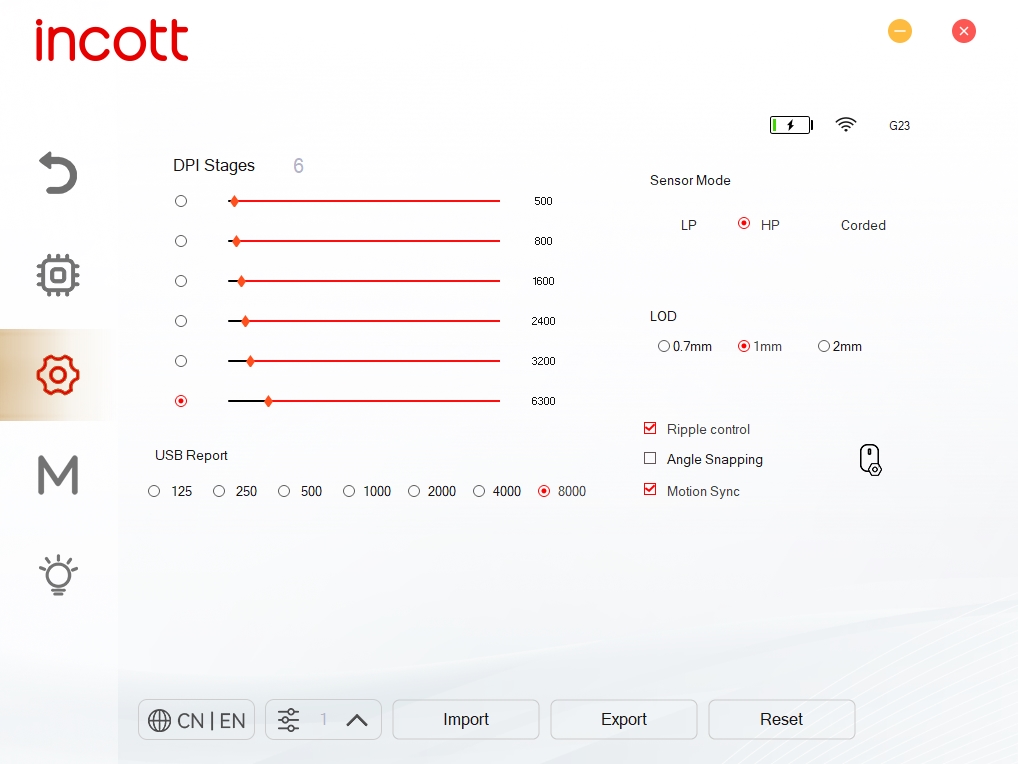The height and width of the screenshot is (764, 1018).
Task: Enable Angle Snapping
Action: coord(650,459)
